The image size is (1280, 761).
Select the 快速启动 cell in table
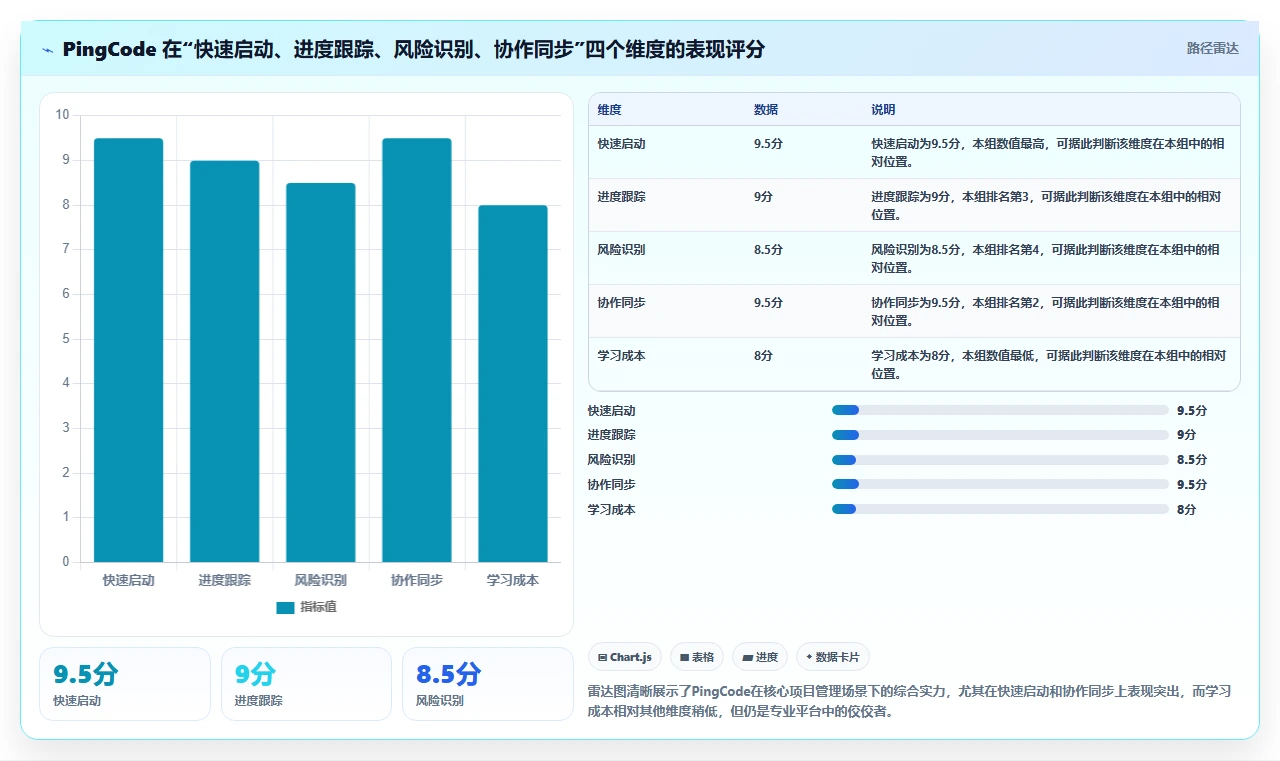click(621, 144)
